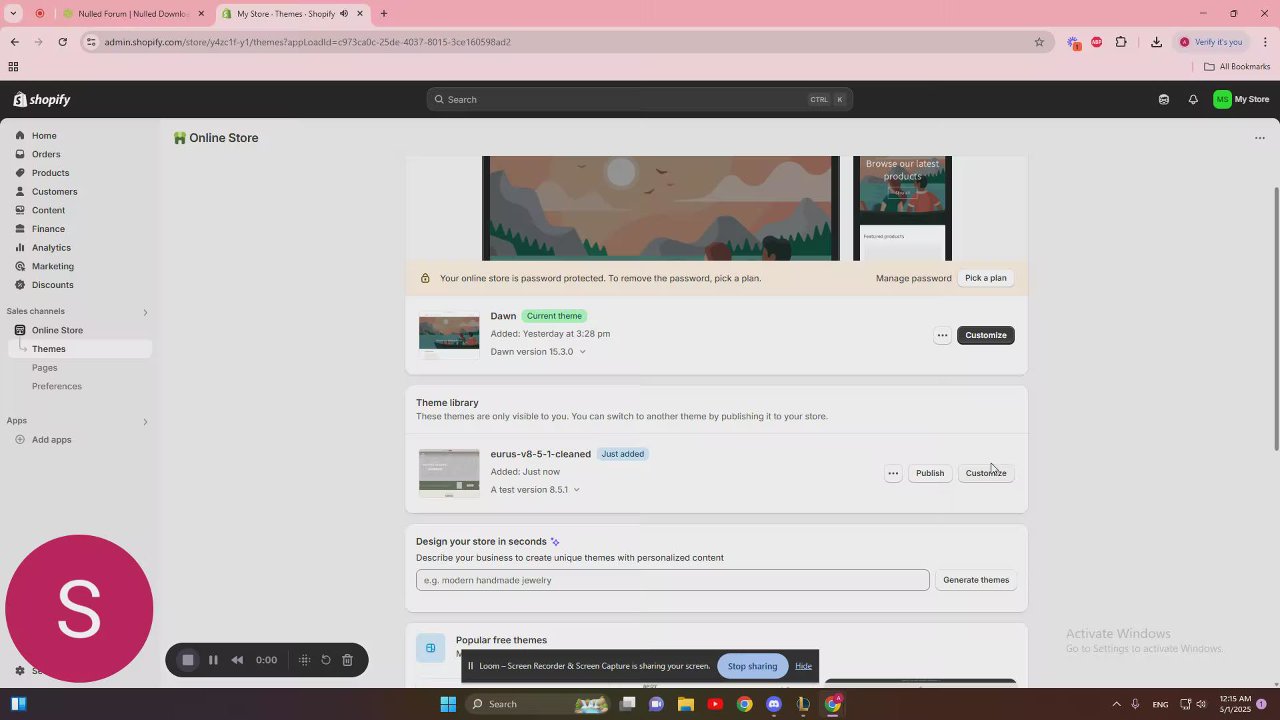This screenshot has width=1280, height=720.
Task: Click the Generate themes button
Action: tap(976, 580)
